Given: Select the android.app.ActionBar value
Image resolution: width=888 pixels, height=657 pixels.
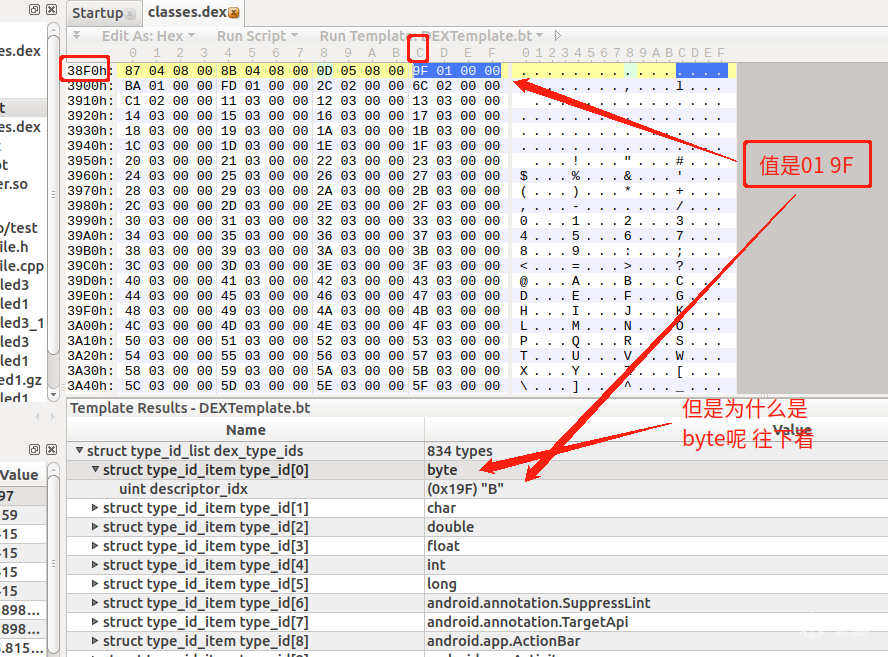Looking at the screenshot, I should [x=503, y=641].
